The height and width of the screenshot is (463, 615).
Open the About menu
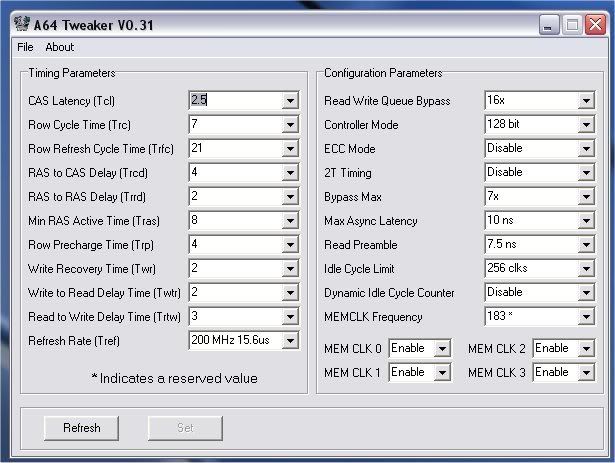pos(60,47)
